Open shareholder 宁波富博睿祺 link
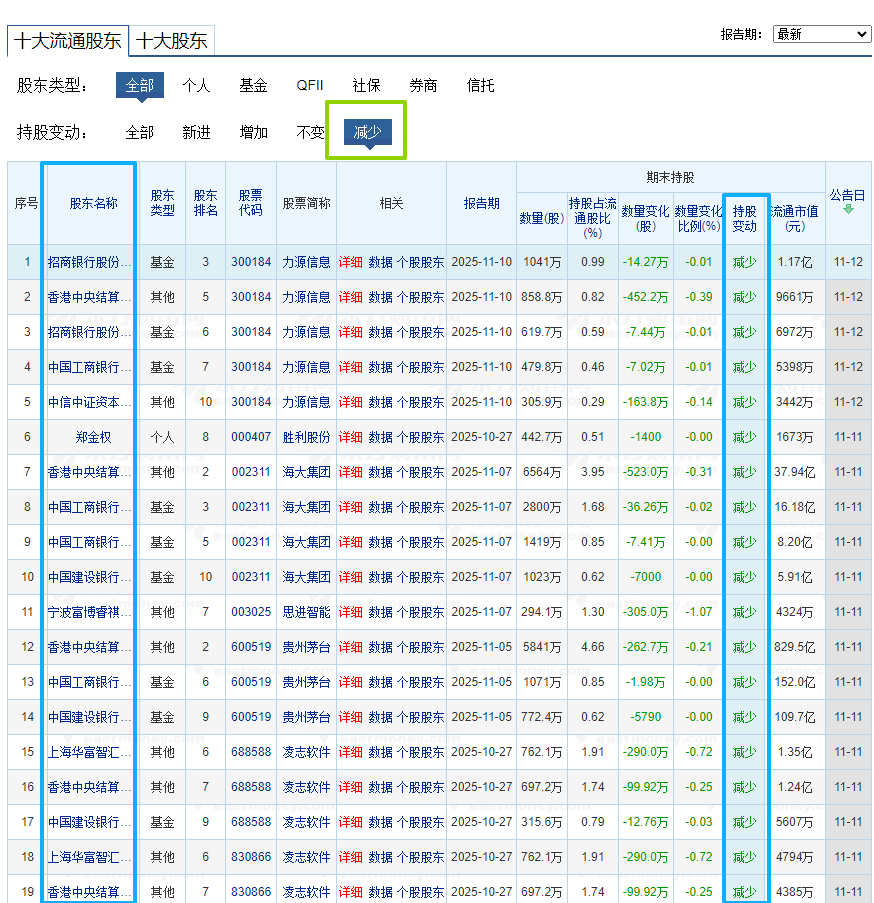This screenshot has width=874, height=903. coord(89,613)
